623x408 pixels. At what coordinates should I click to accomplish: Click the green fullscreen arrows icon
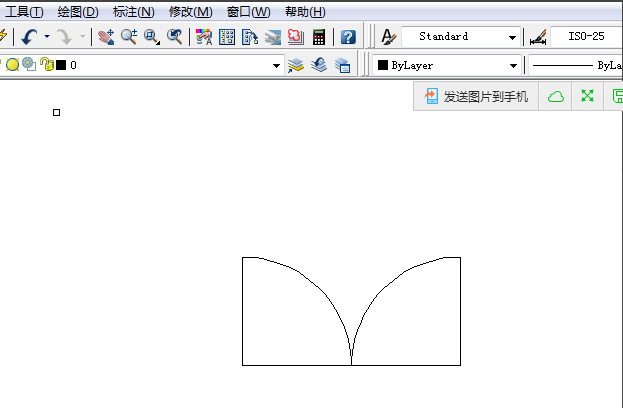(587, 96)
